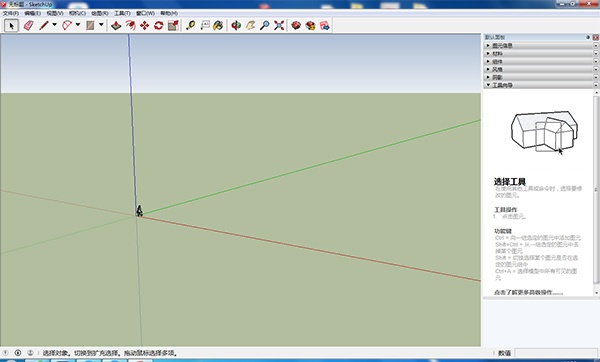The image size is (600, 362).
Task: Select the Rectangle shape tool
Action: [x=90, y=26]
